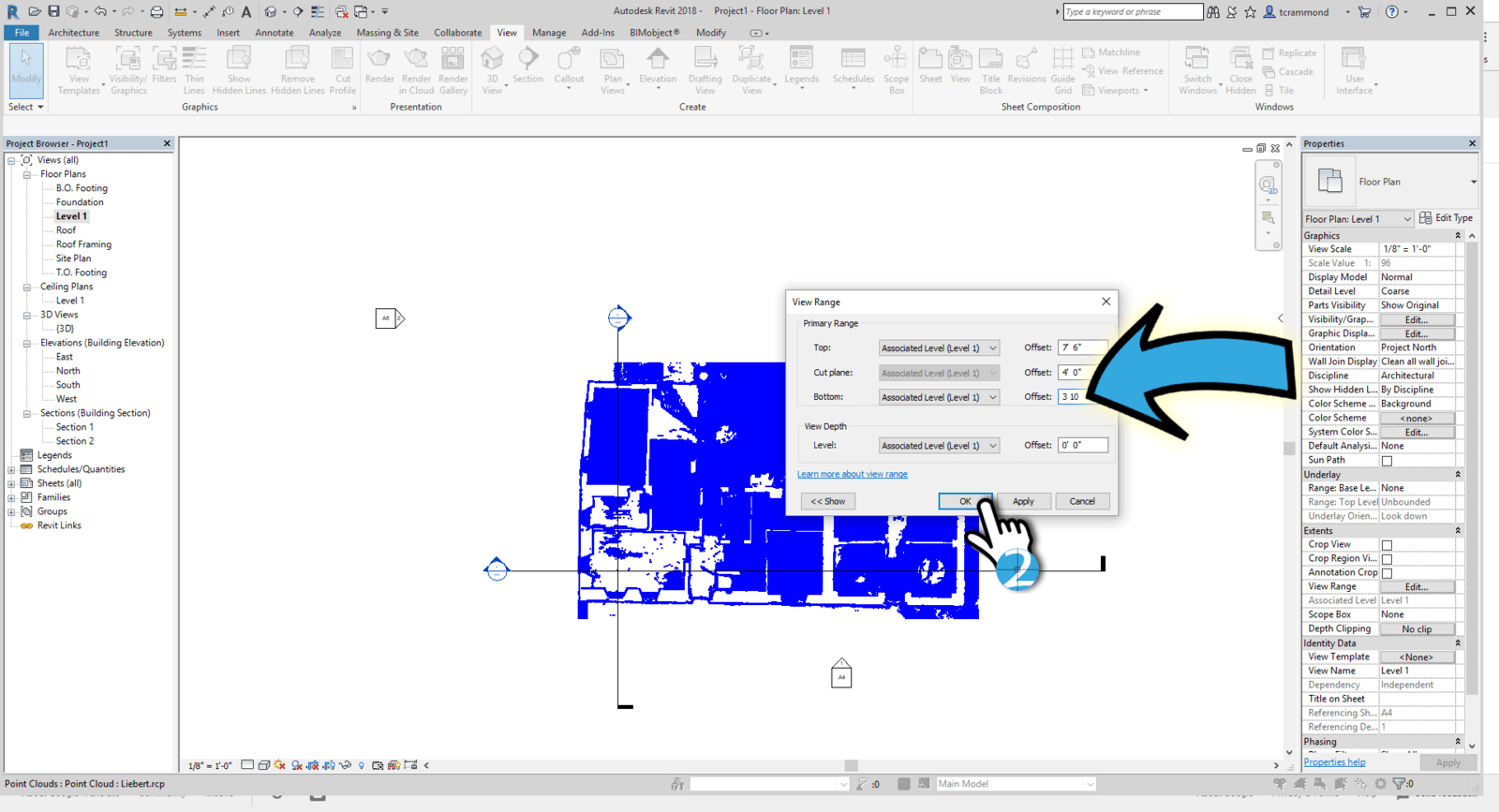Switch to the Manage ribbon tab
This screenshot has height=812, width=1499.
coord(549,33)
